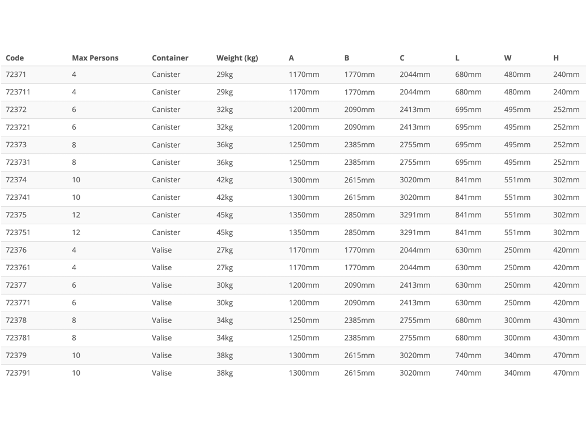
Task: Click the 3291mm value in row 72375
Action: tap(414, 215)
